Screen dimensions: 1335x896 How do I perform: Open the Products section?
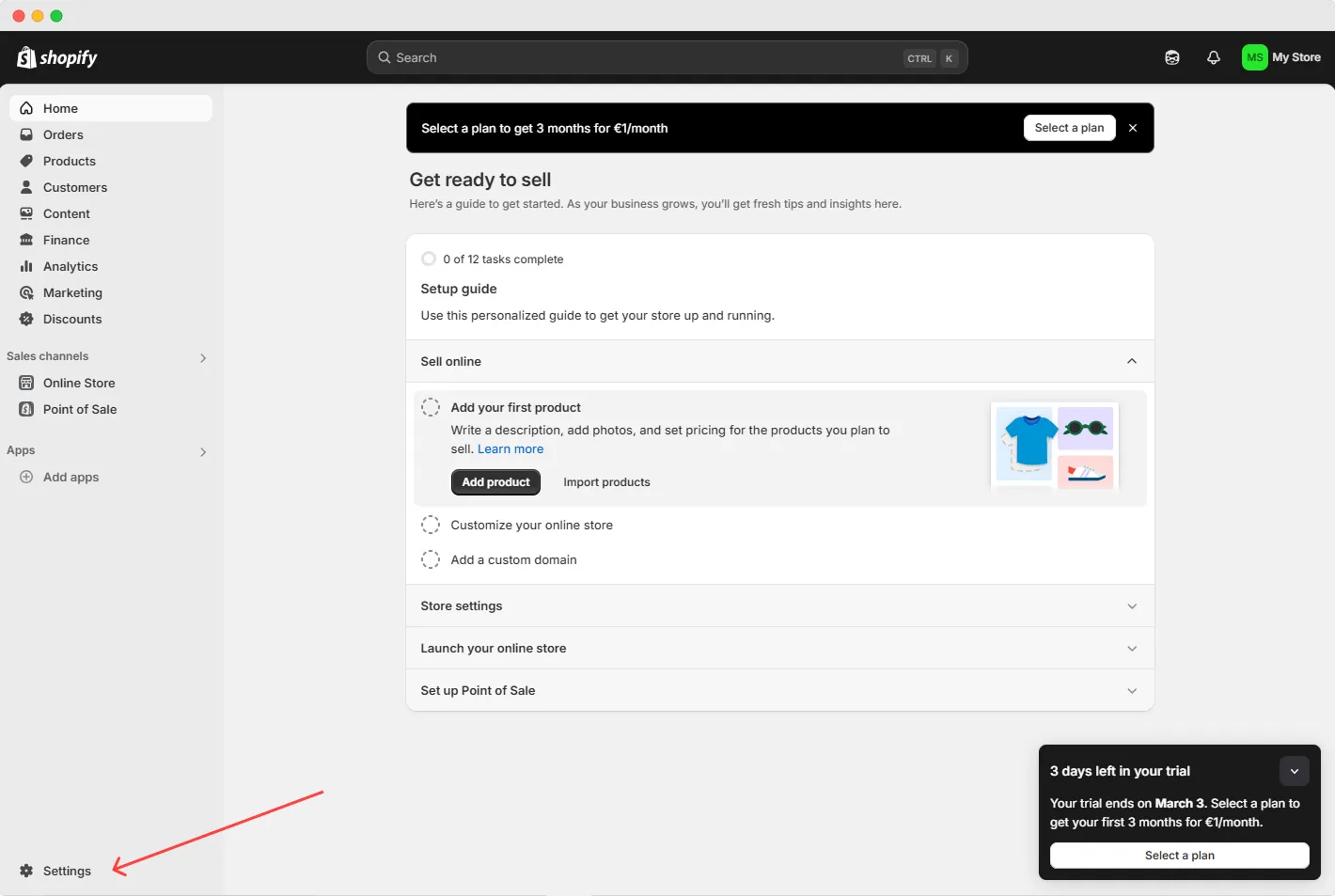point(70,161)
